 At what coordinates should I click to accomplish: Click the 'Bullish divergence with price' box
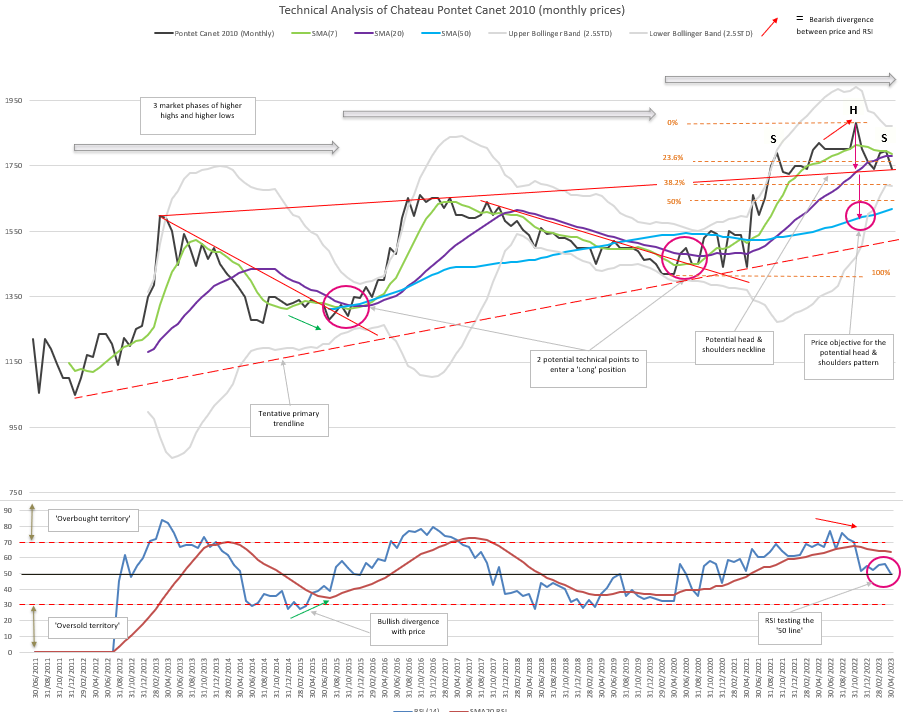click(408, 628)
